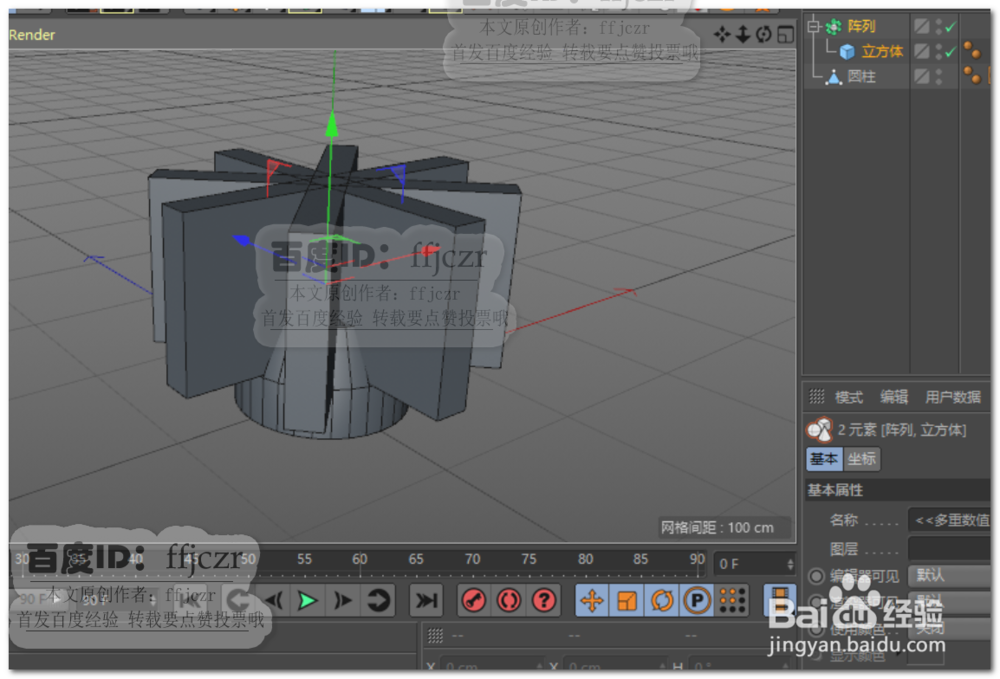Click the phong tag on the 圆柱 row

coord(971,75)
